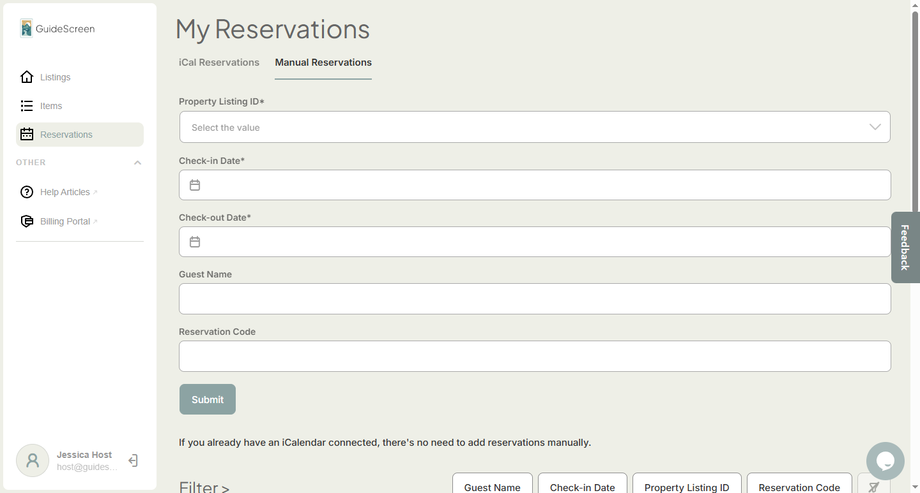Focus the Check-in Date field
The width and height of the screenshot is (920, 493).
pos(535,185)
